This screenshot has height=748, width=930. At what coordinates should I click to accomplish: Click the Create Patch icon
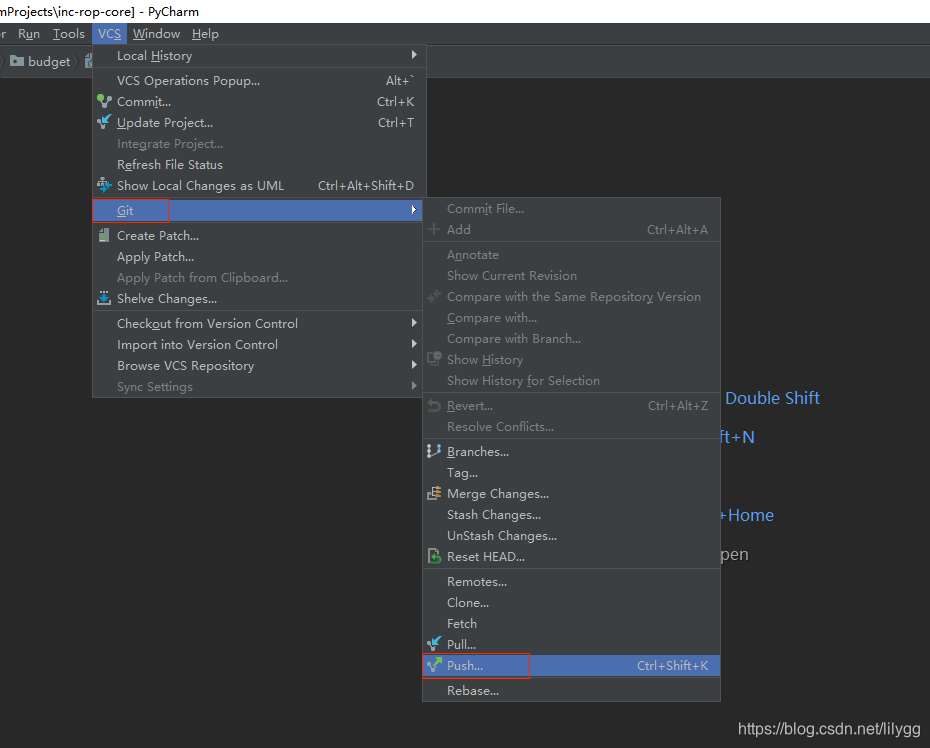point(104,235)
